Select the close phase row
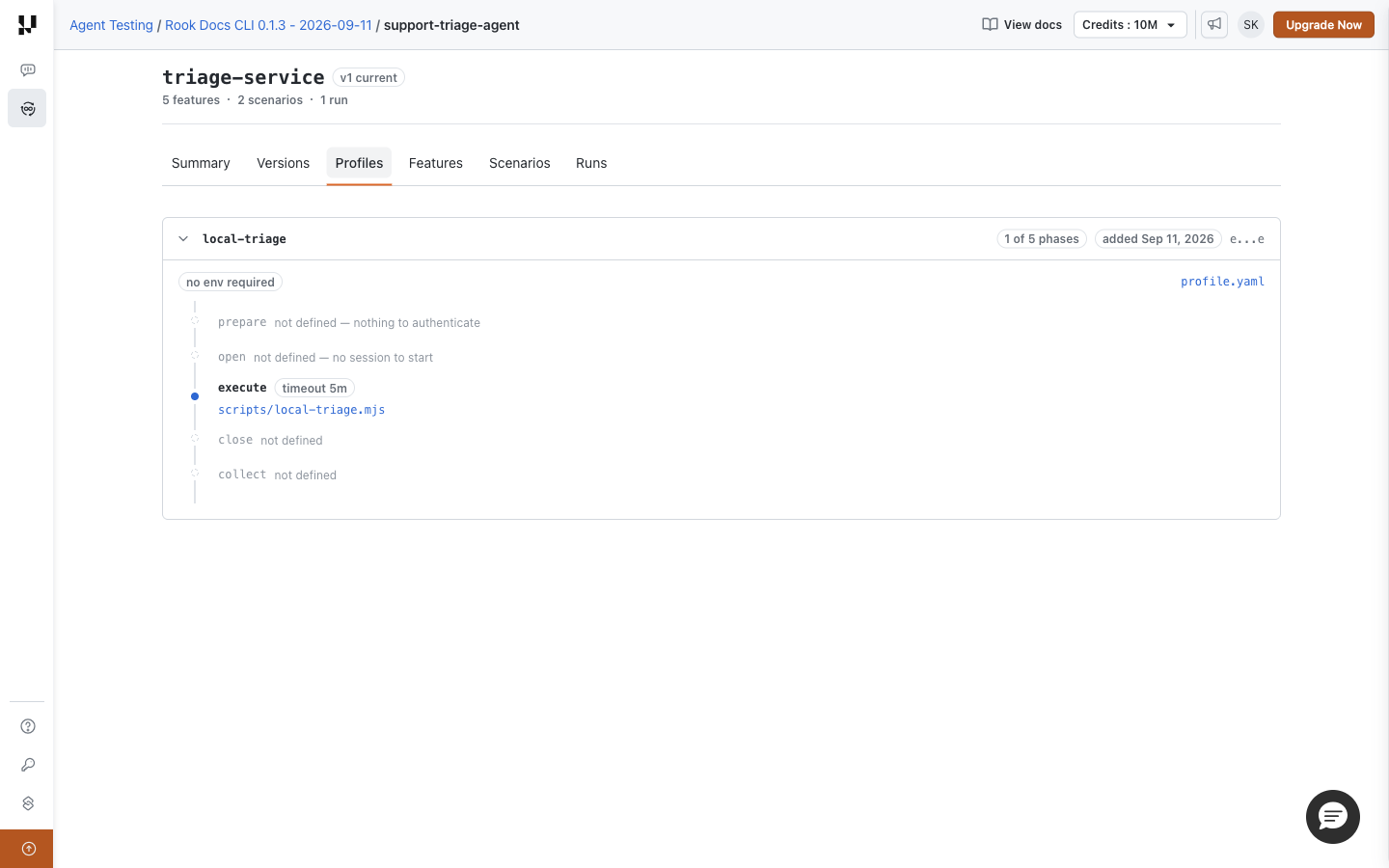 click(x=270, y=441)
